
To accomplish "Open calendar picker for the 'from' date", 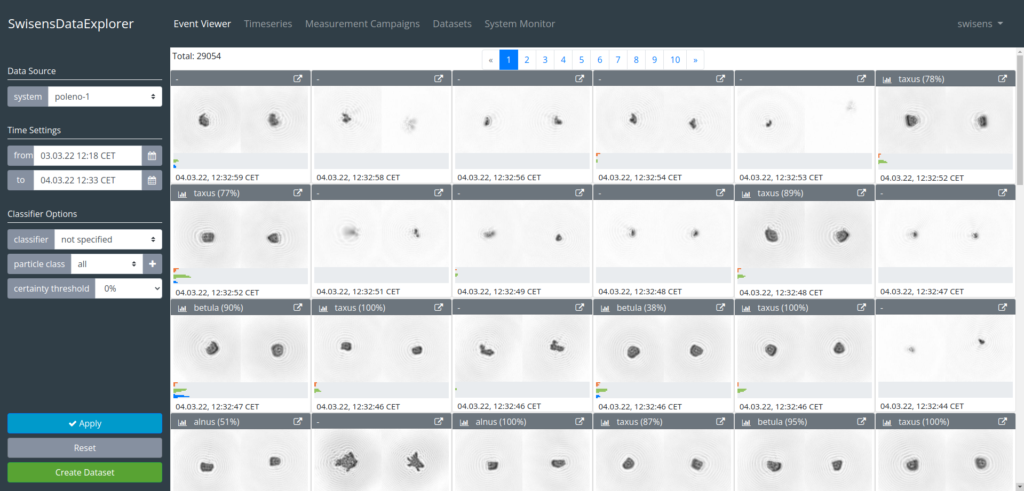I will click(x=151, y=155).
